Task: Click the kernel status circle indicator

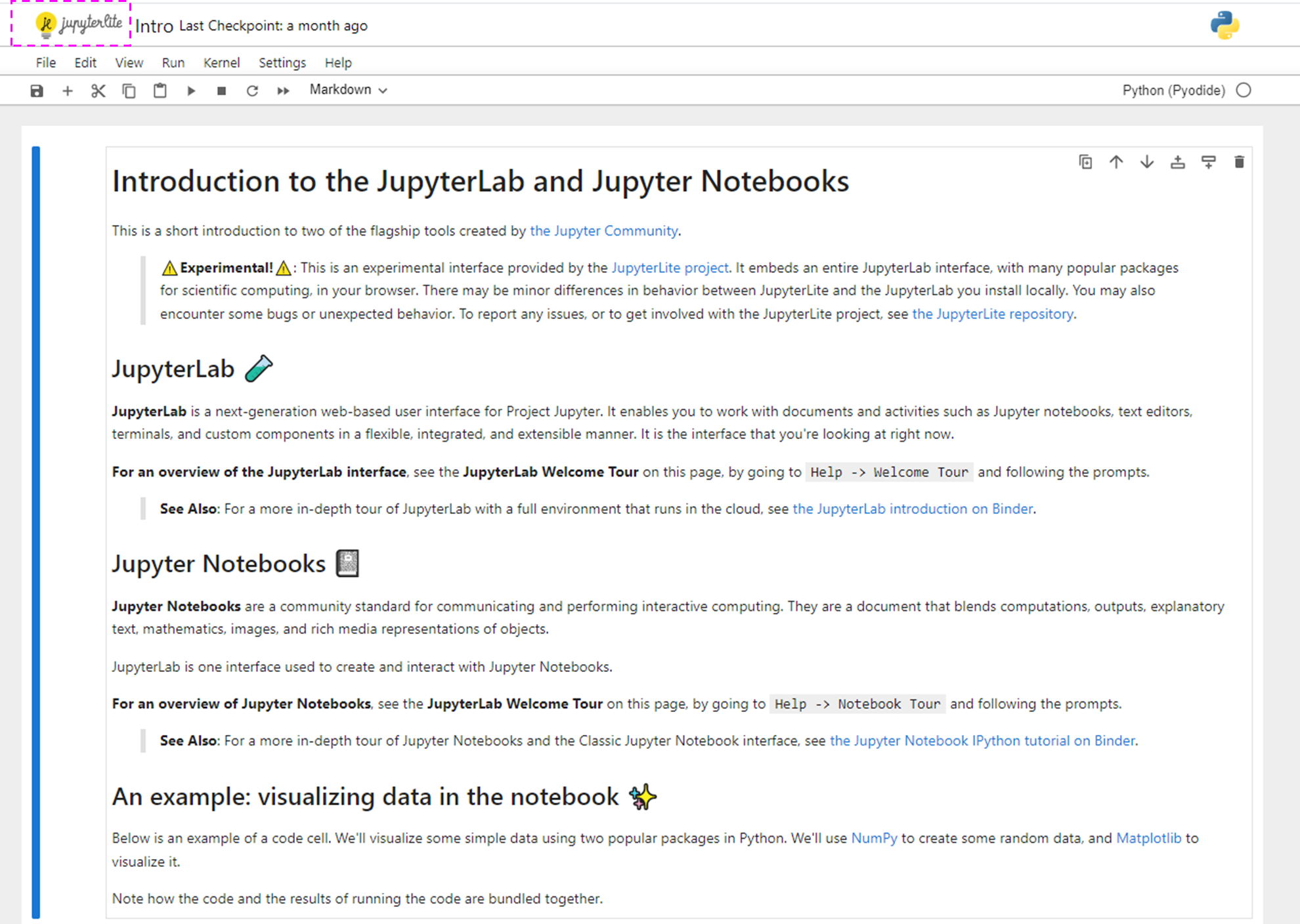Action: pos(1244,91)
